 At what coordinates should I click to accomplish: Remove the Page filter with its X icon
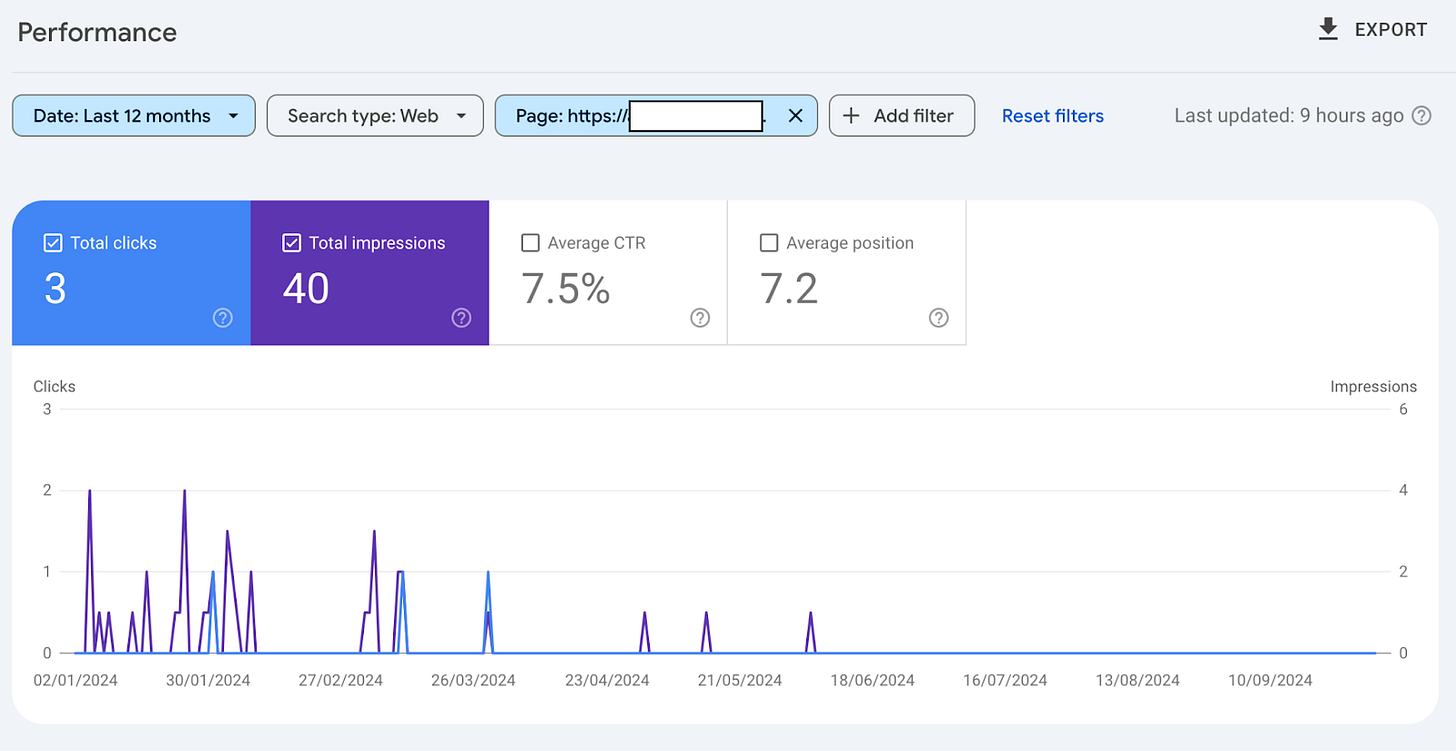[795, 116]
